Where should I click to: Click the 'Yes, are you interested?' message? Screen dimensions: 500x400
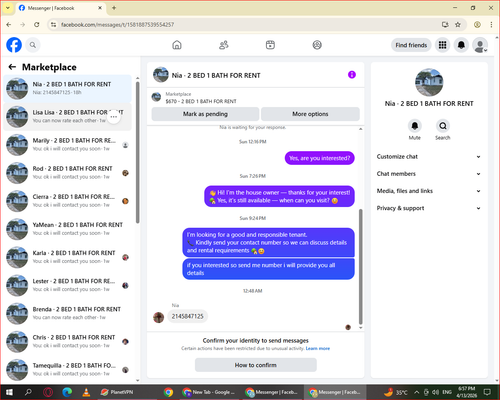320,158
